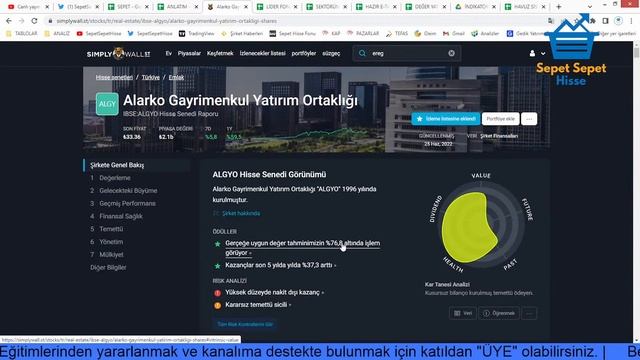This screenshot has height=360, width=640.
Task: Click the search magnifier icon
Action: 362,53
